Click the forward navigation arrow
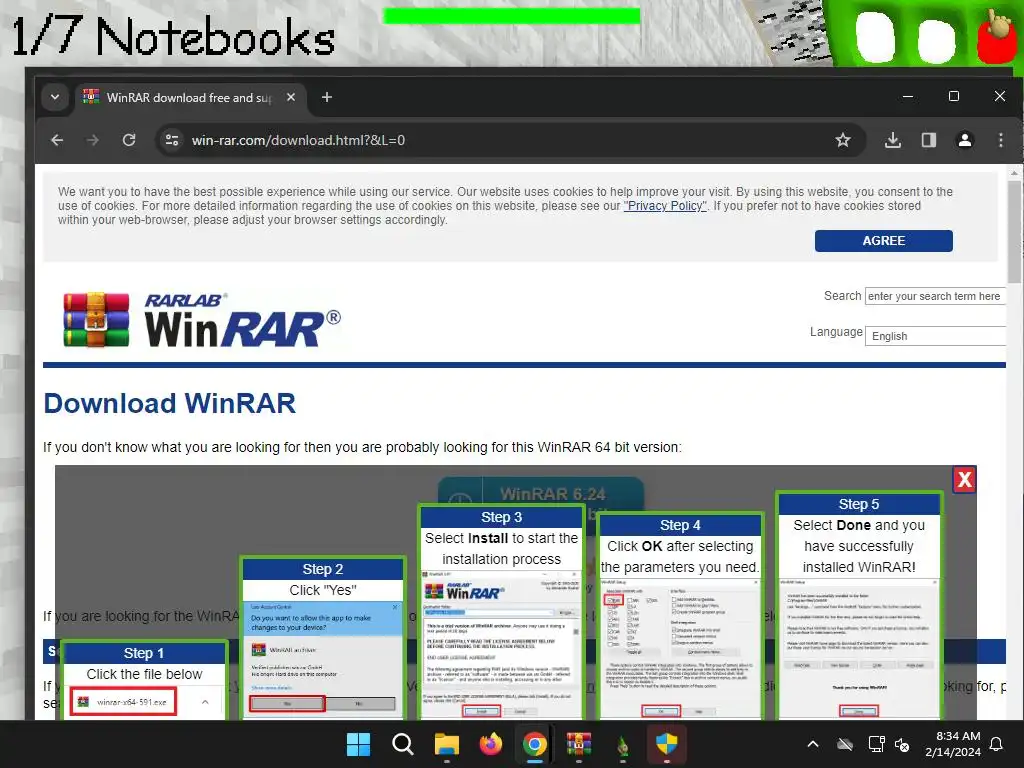This screenshot has height=768, width=1024. 93,140
